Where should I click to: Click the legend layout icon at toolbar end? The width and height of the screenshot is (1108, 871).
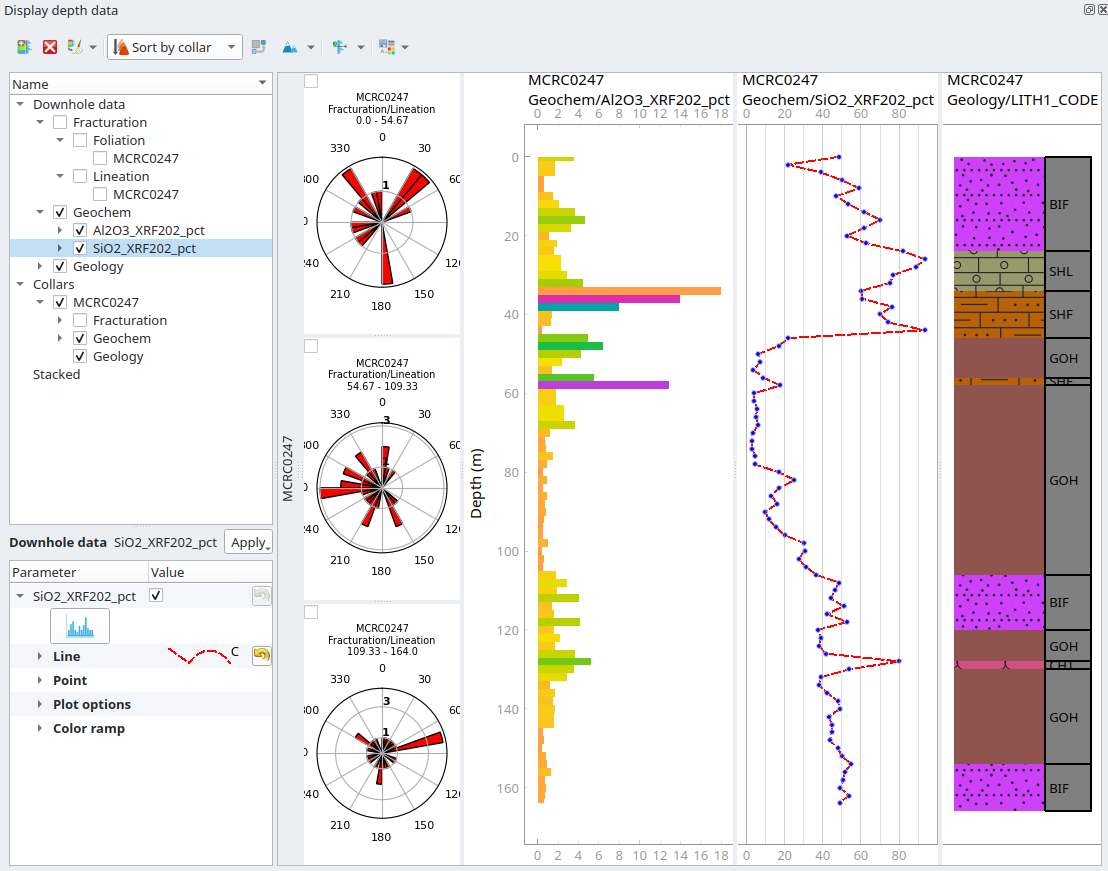387,47
